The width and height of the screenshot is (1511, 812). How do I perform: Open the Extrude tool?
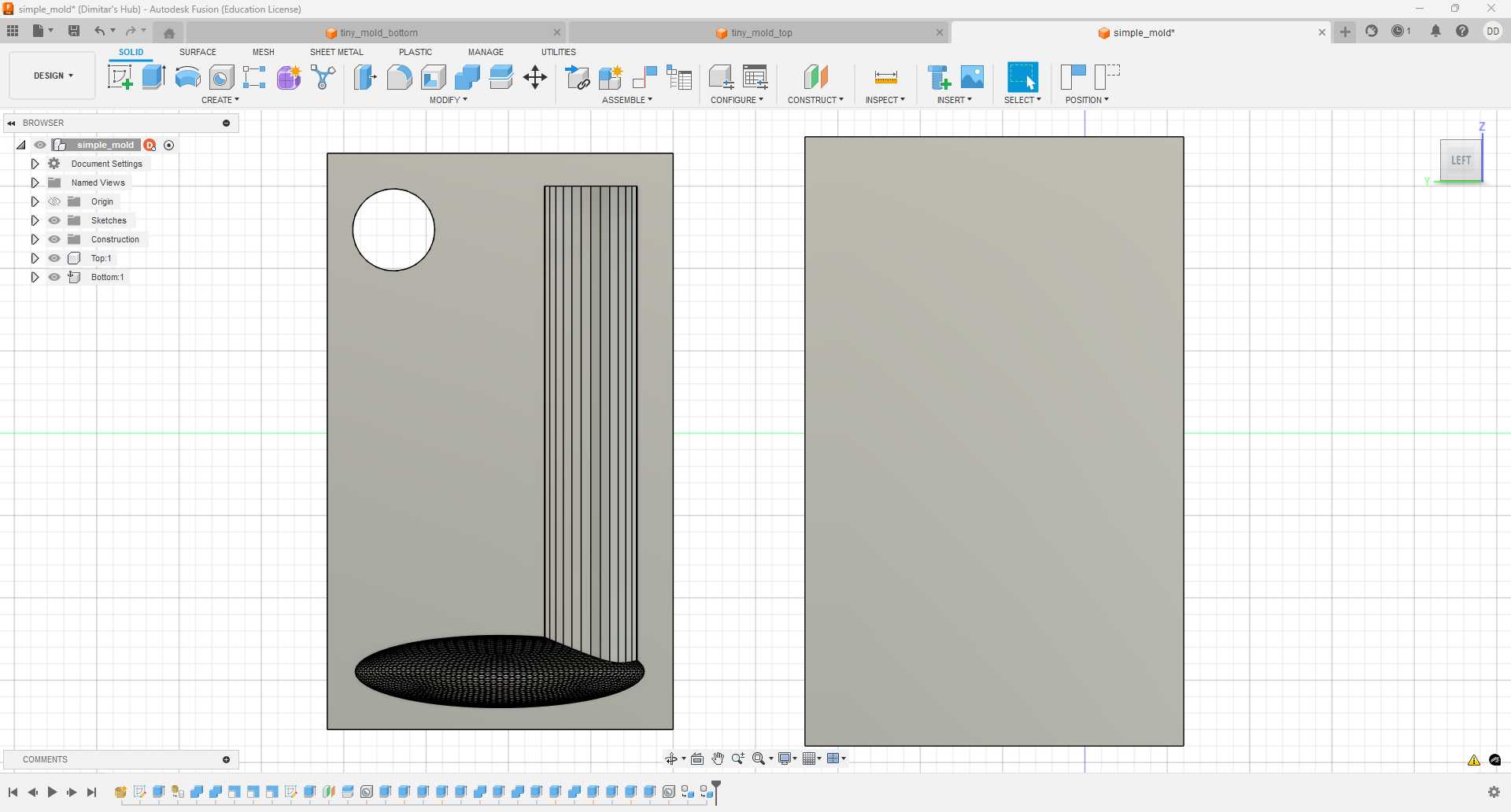[152, 76]
